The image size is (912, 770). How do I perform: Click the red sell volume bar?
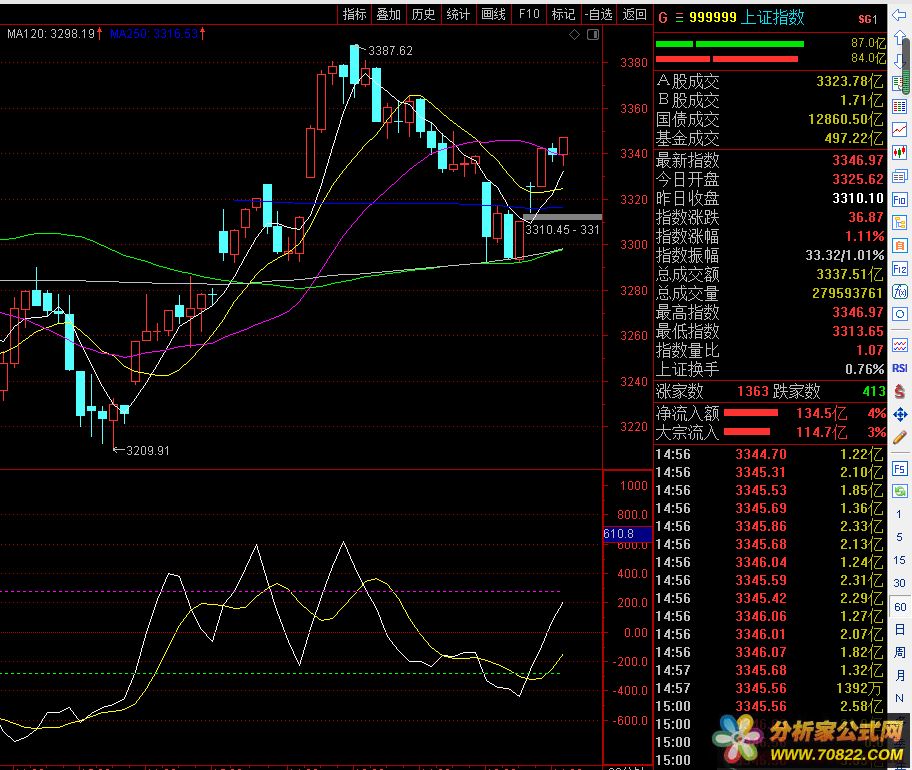726,59
